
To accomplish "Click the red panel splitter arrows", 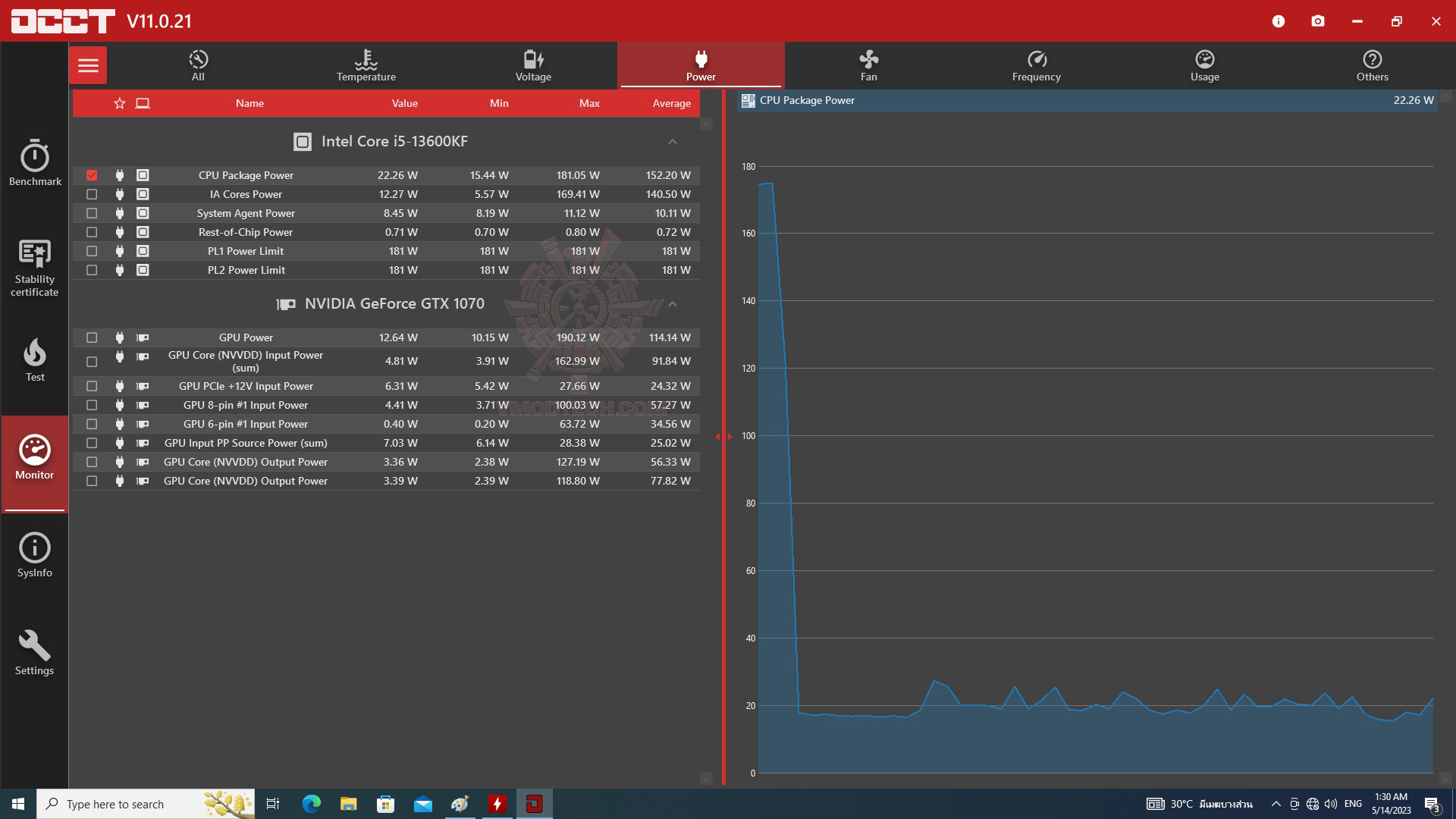I will click(723, 437).
